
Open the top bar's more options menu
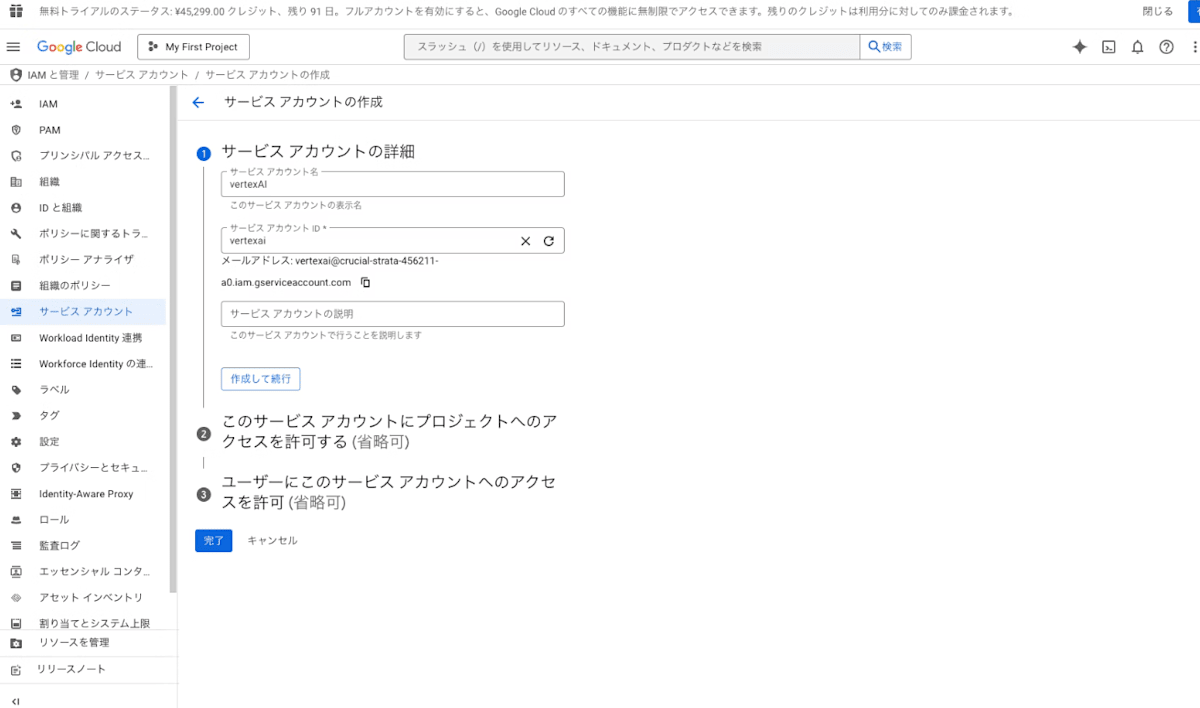tap(1194, 47)
